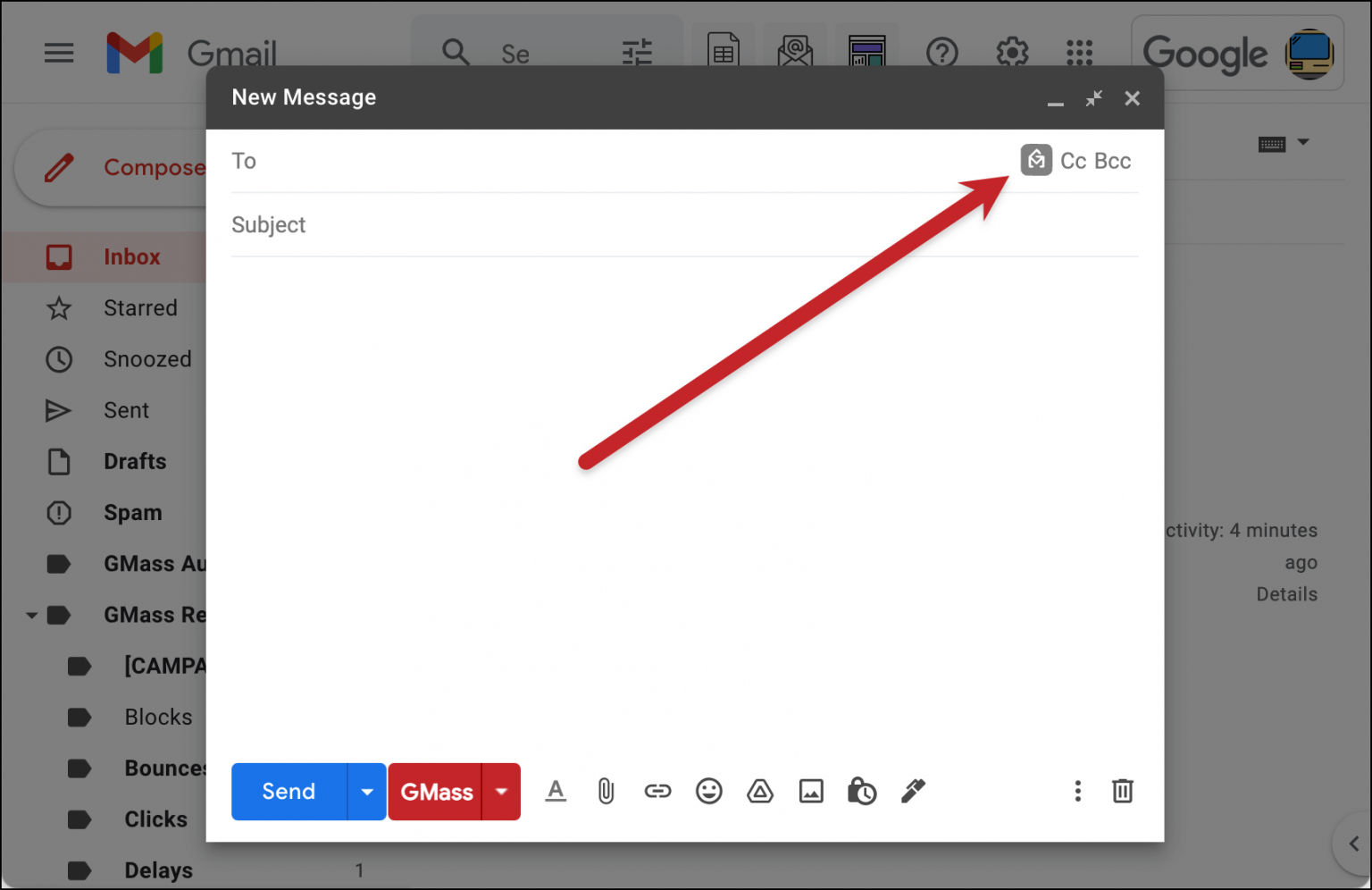Open the Spam folder

[132, 512]
